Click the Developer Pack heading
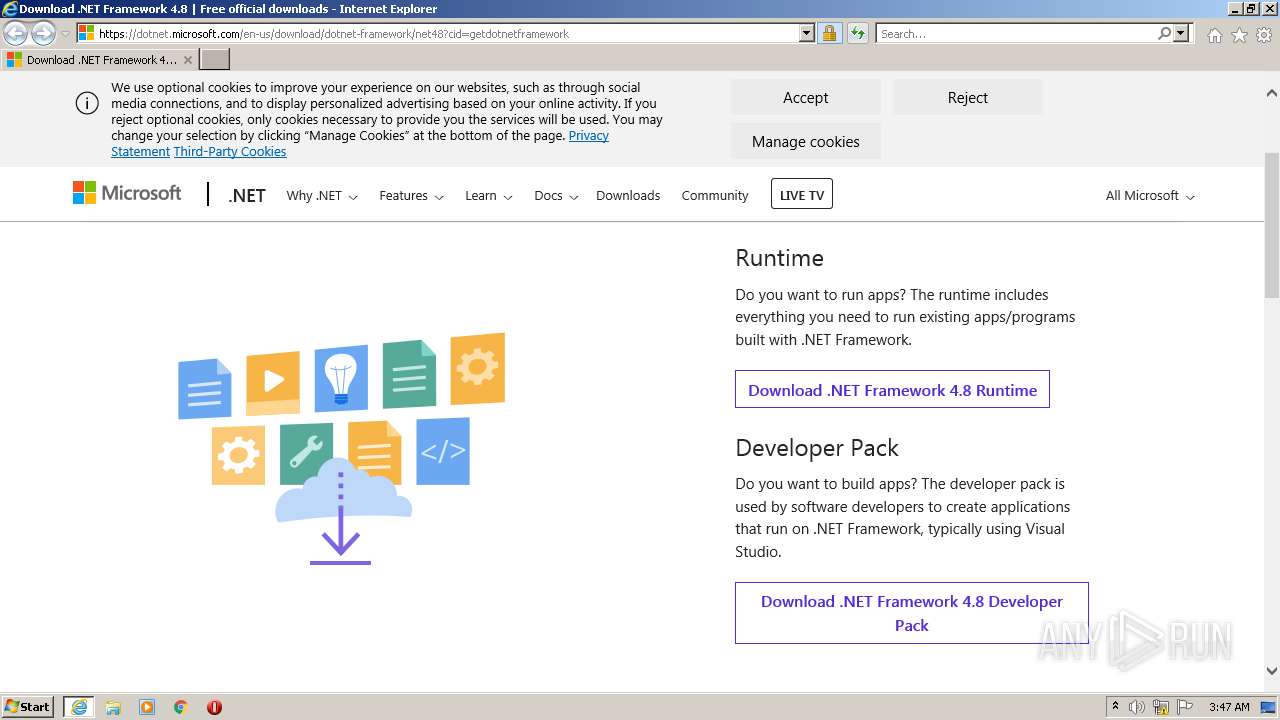 click(x=817, y=448)
